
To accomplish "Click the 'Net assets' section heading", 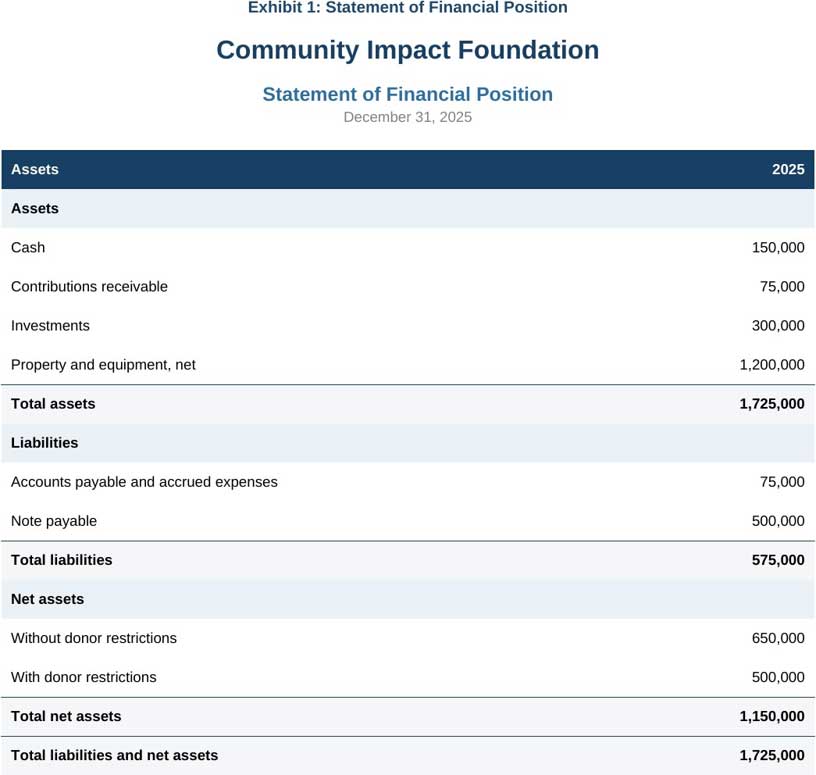I will [47, 599].
